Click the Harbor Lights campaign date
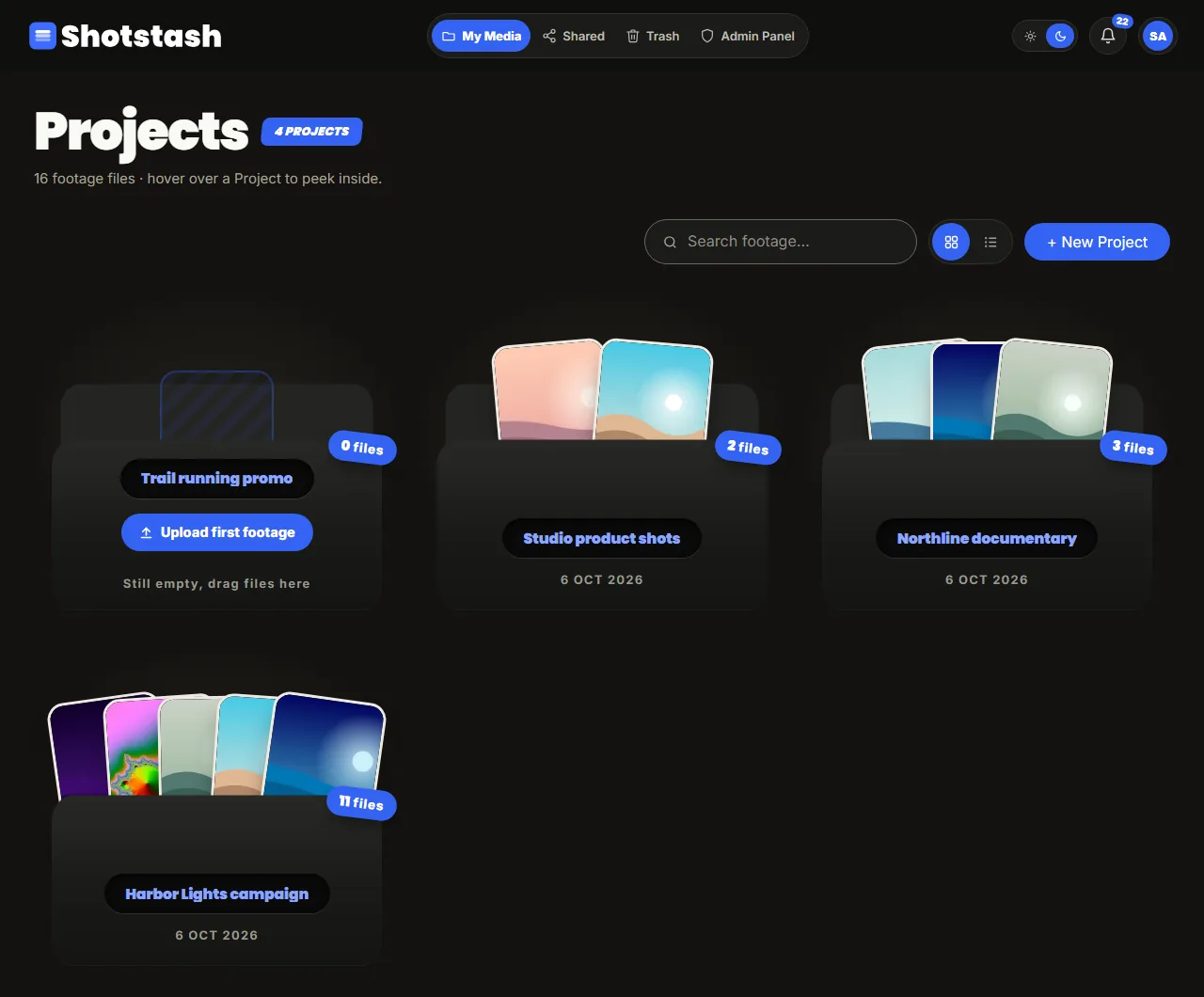Viewport: 1204px width, 997px height. 216,936
